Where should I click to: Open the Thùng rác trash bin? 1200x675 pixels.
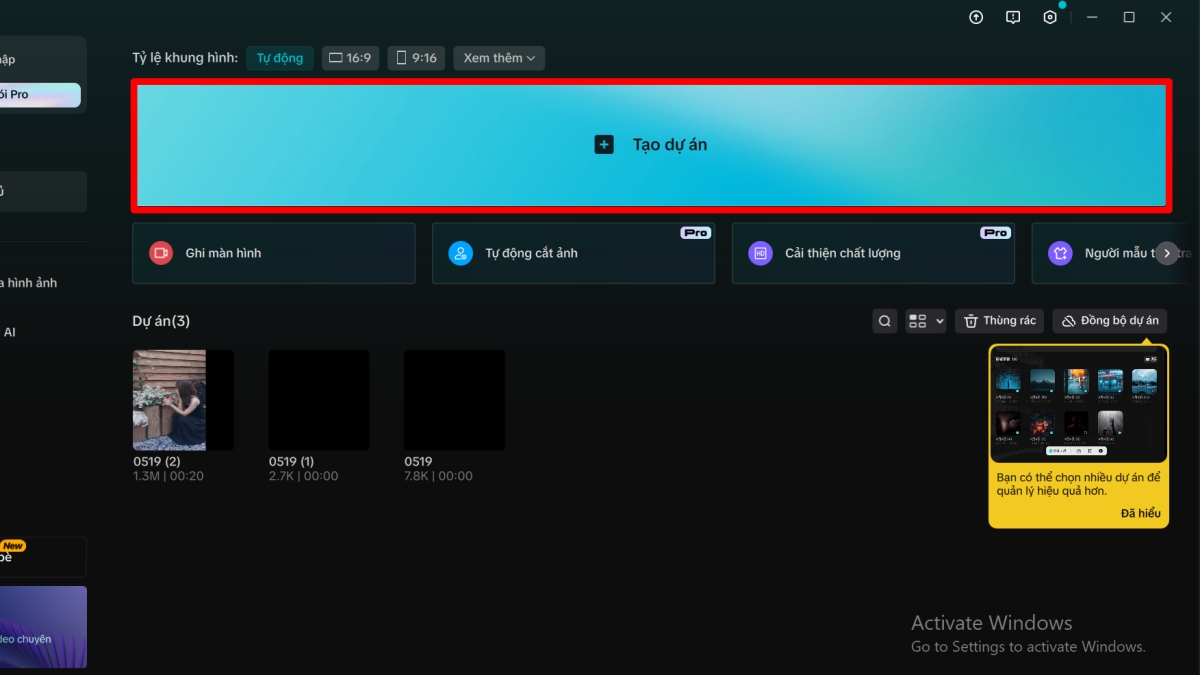[998, 320]
